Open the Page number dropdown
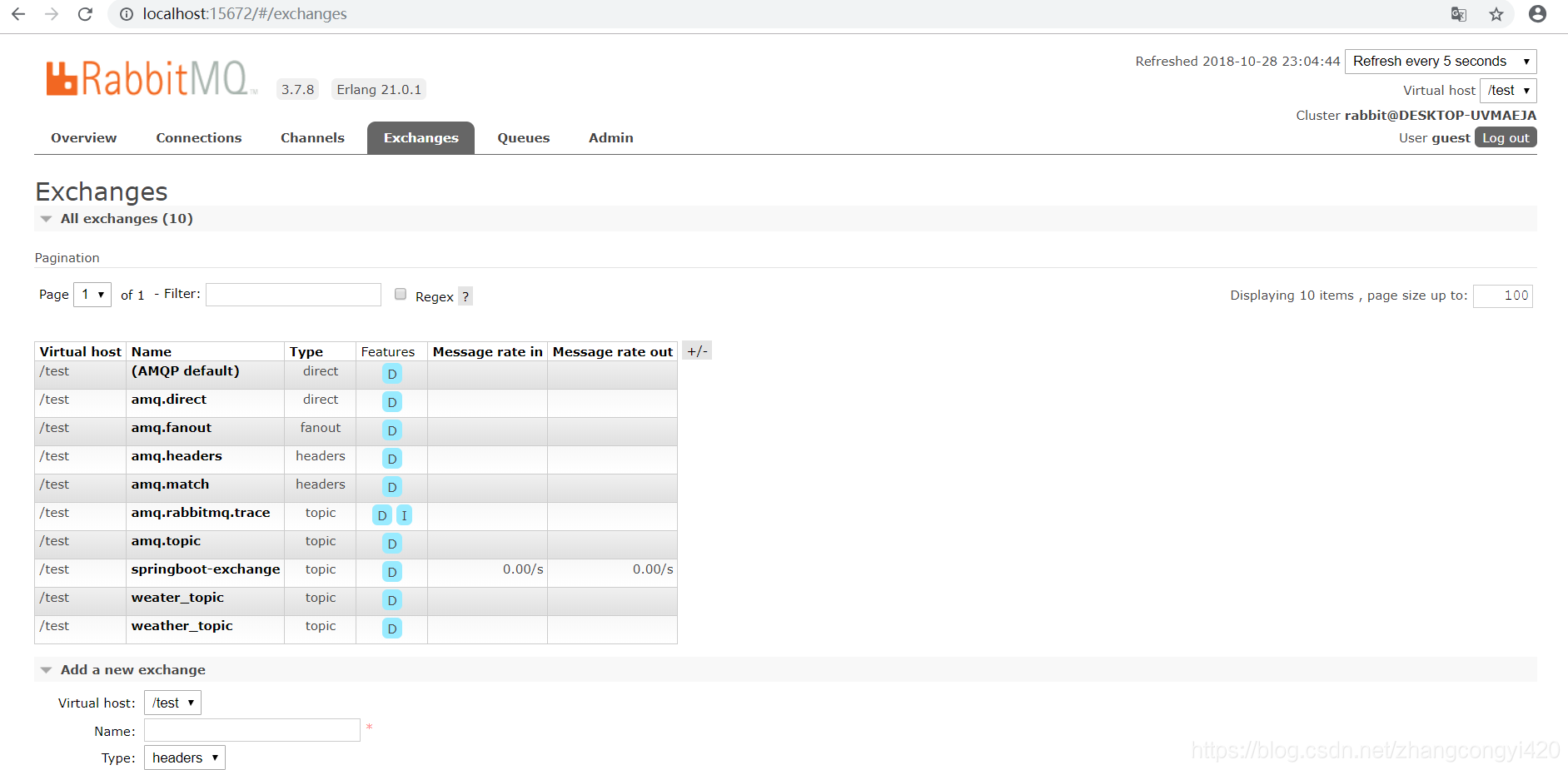Image resolution: width=1568 pixels, height=770 pixels. point(92,295)
